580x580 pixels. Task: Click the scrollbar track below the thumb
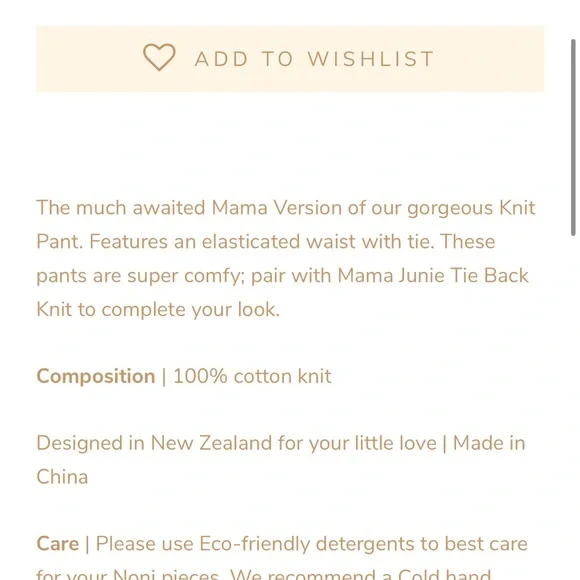coord(573,407)
